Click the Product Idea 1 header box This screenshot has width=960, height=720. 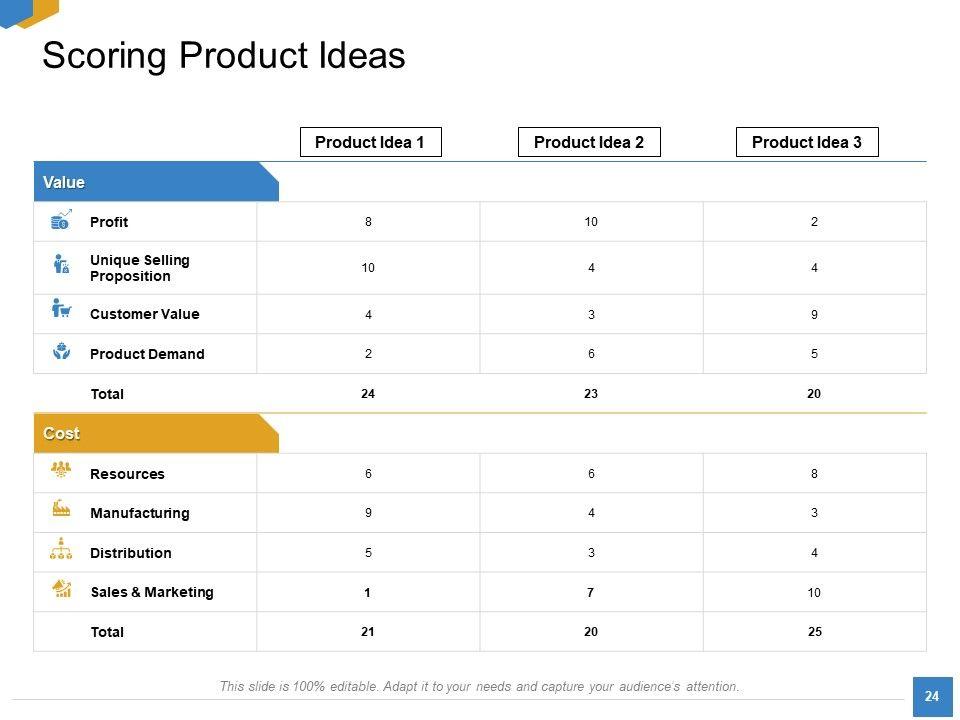coord(370,142)
